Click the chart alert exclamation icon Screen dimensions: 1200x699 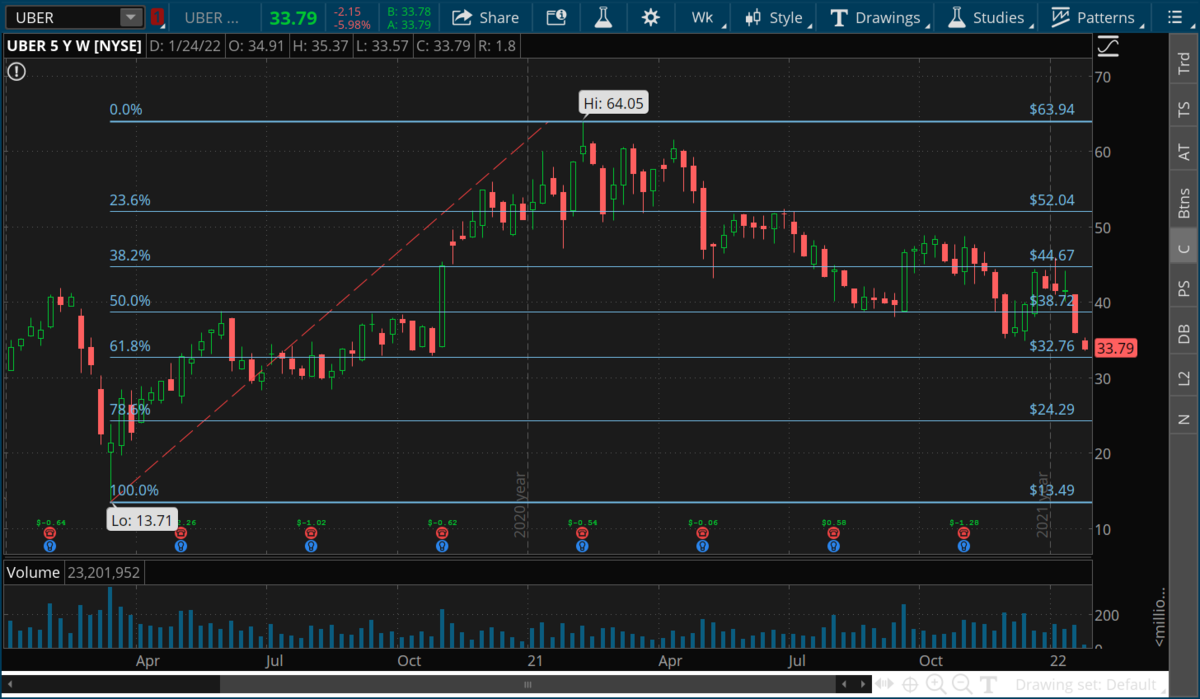(x=17, y=71)
